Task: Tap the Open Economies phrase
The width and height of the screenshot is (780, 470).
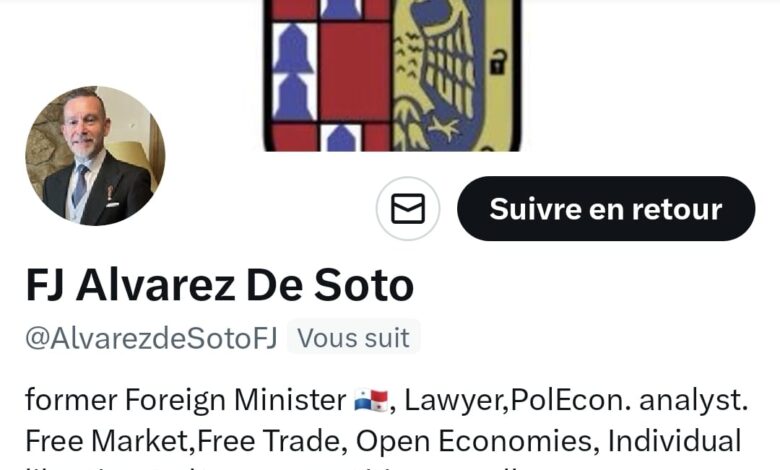Action: point(473,441)
